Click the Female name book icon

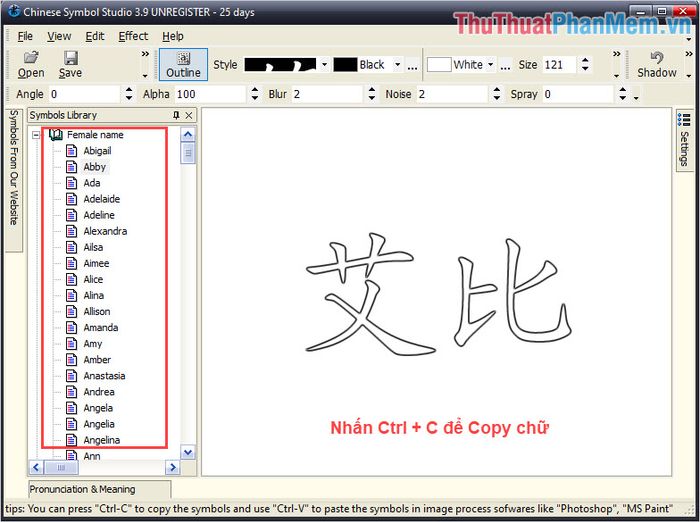[x=56, y=134]
